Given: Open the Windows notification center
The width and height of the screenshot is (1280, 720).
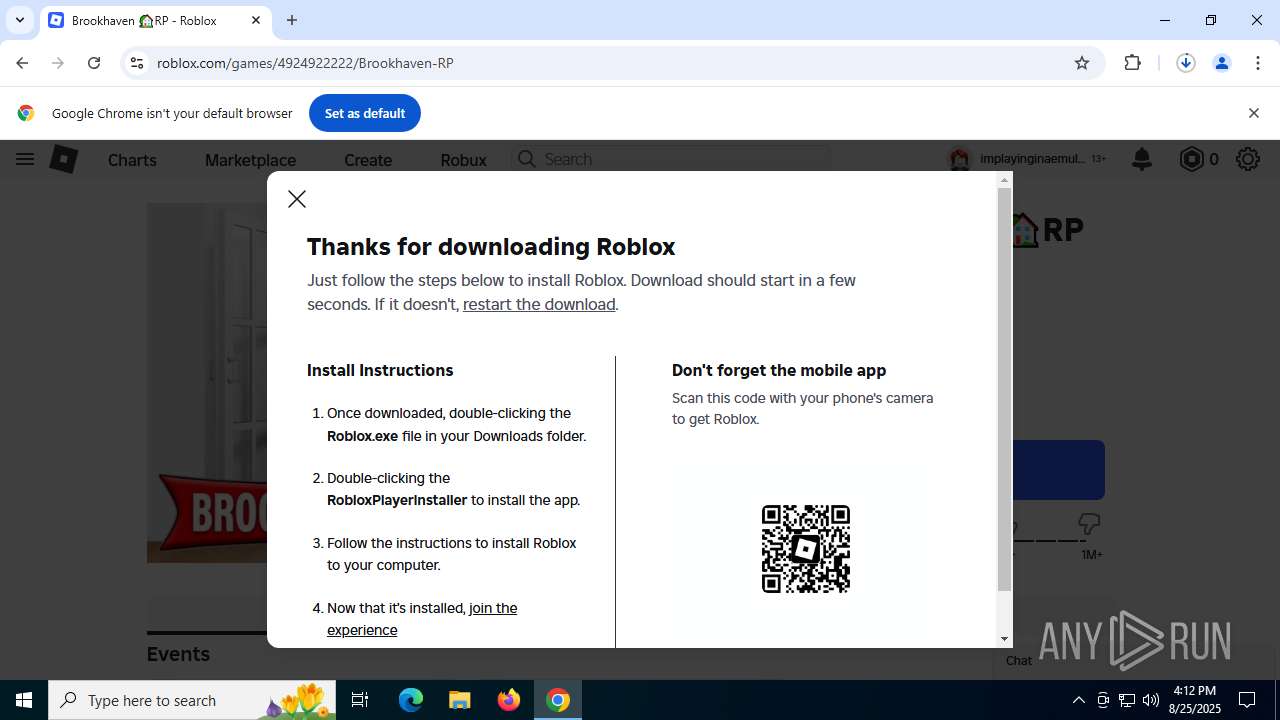Looking at the screenshot, I should 1247,700.
